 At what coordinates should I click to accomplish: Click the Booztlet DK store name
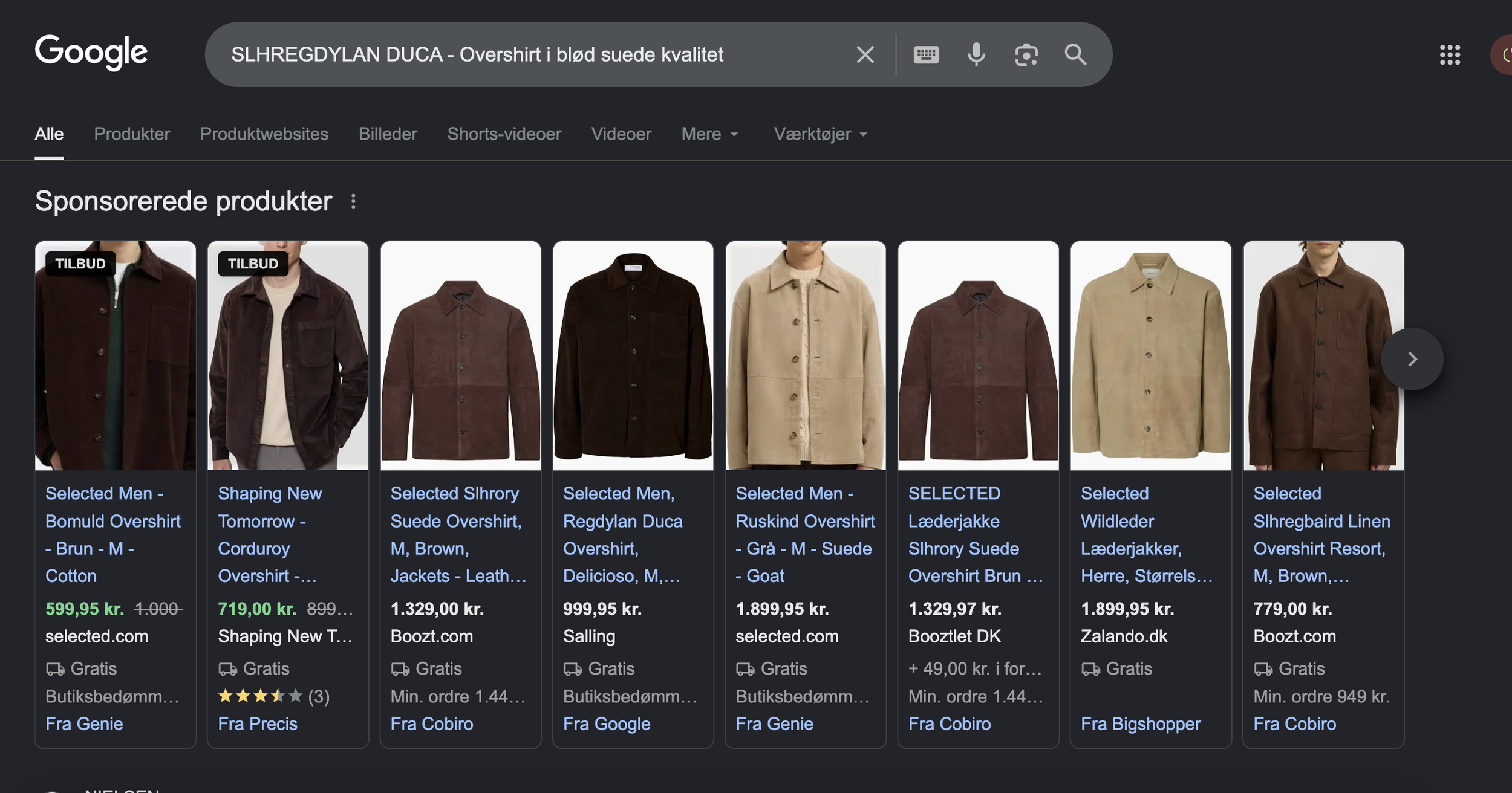tap(954, 636)
